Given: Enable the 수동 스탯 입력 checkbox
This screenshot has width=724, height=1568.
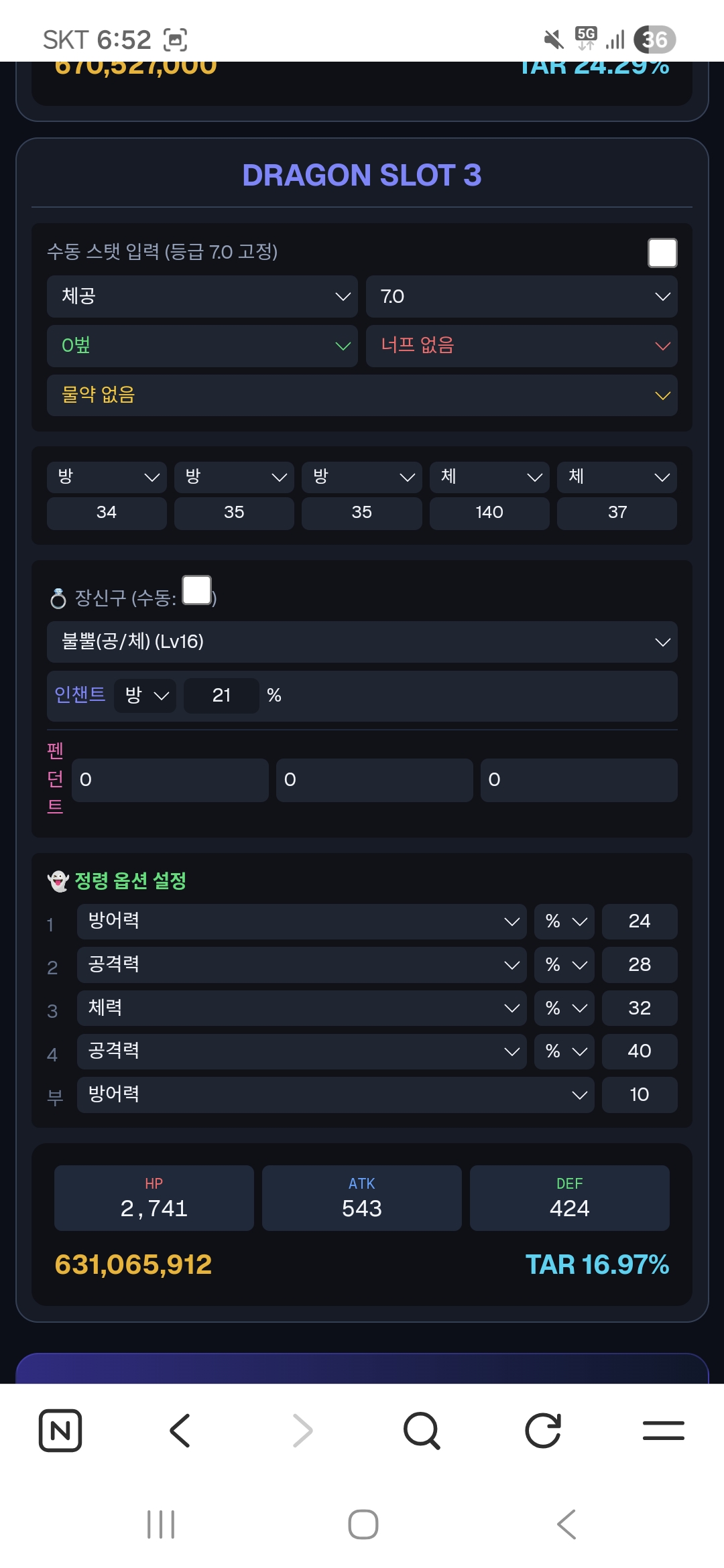Looking at the screenshot, I should (x=662, y=253).
